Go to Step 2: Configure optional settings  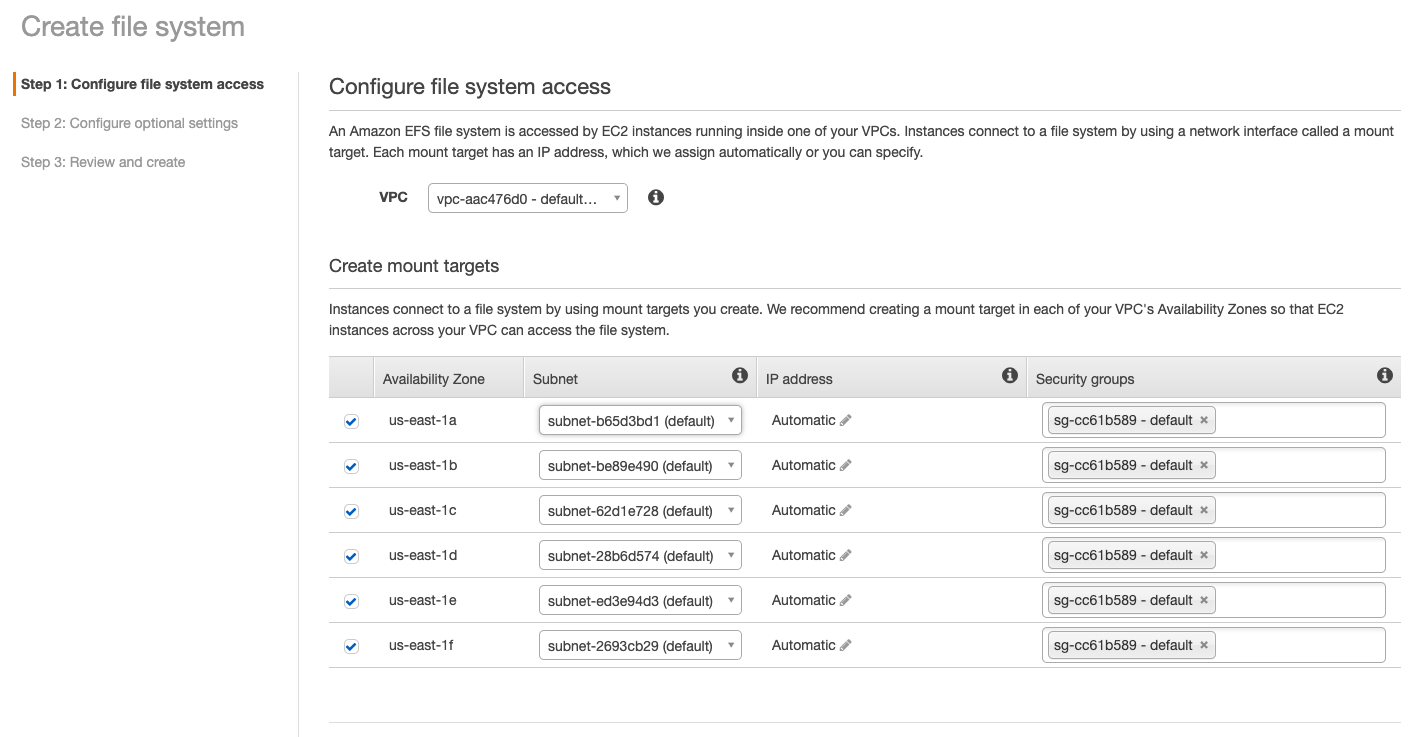pos(129,123)
